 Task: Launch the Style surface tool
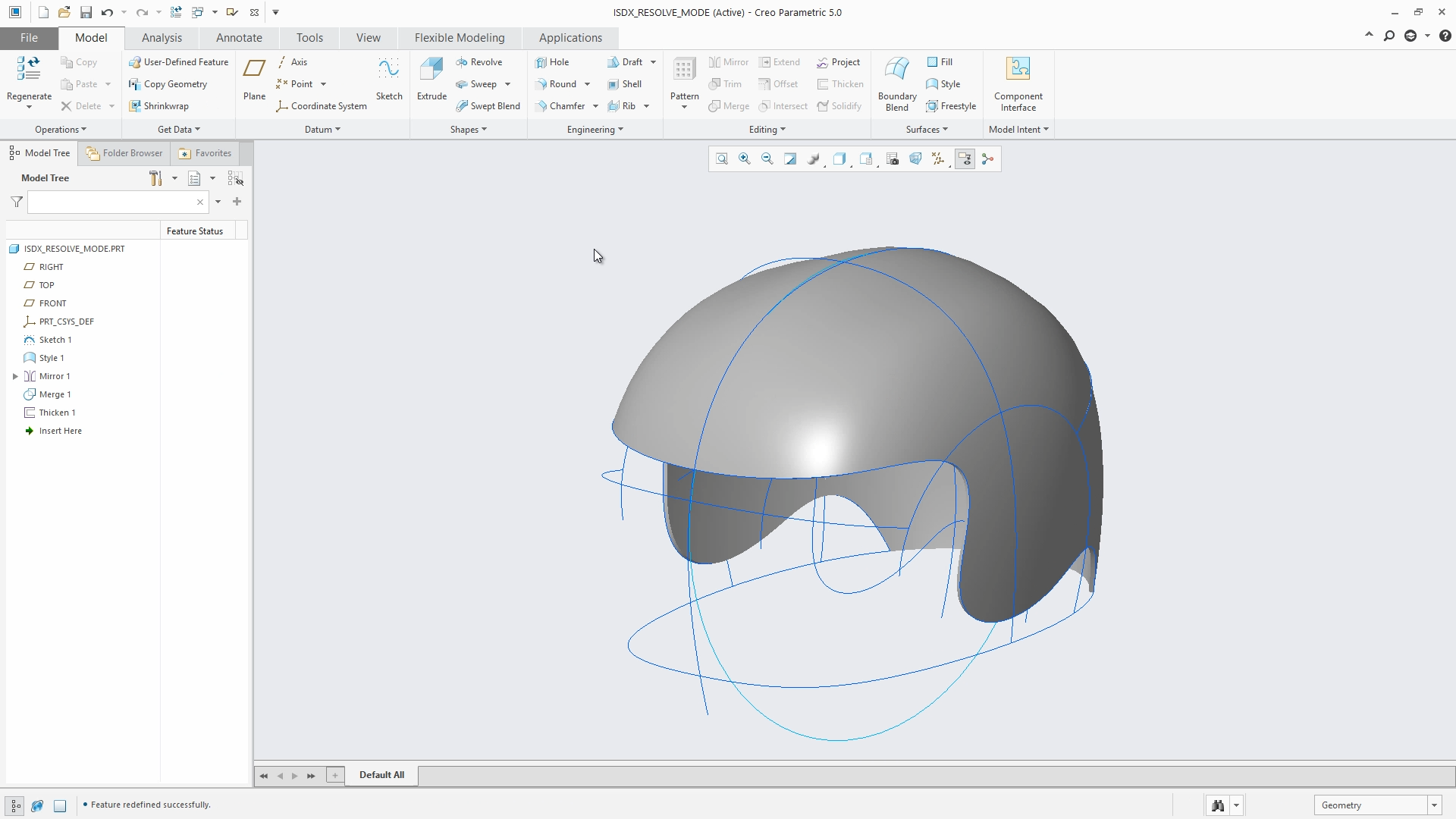click(943, 84)
